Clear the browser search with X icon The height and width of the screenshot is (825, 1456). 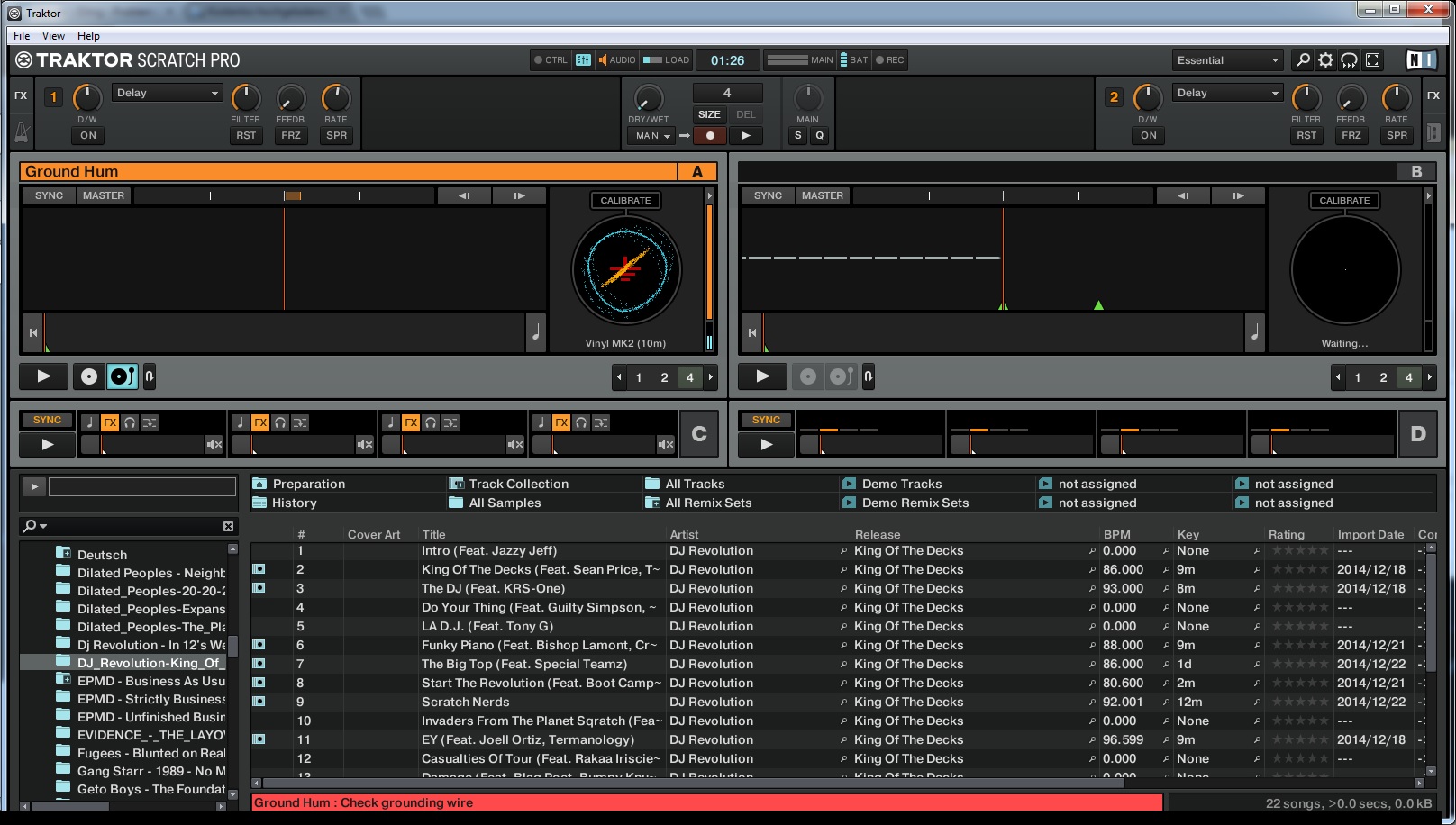point(228,526)
